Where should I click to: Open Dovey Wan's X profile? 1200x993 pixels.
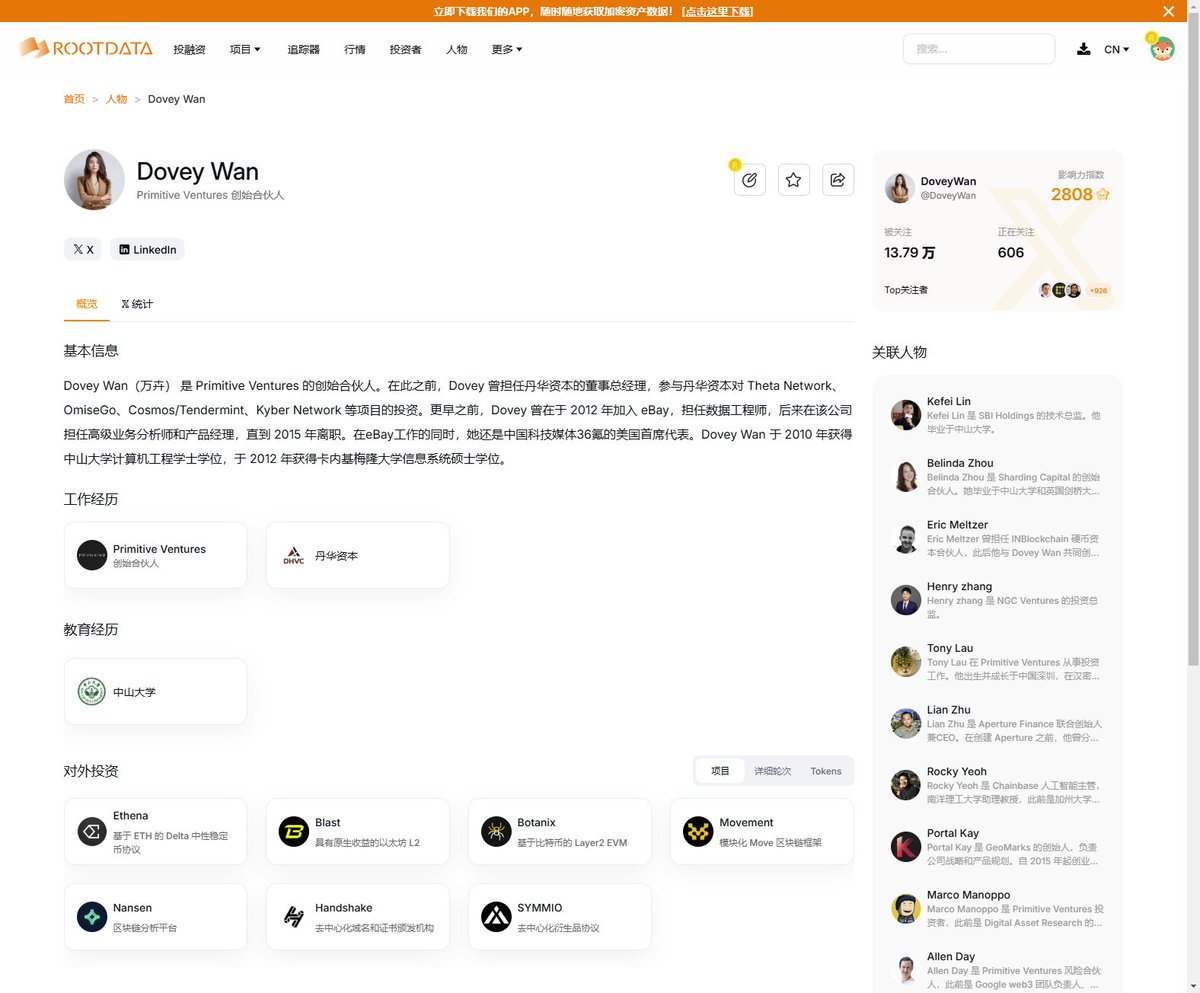tap(82, 249)
